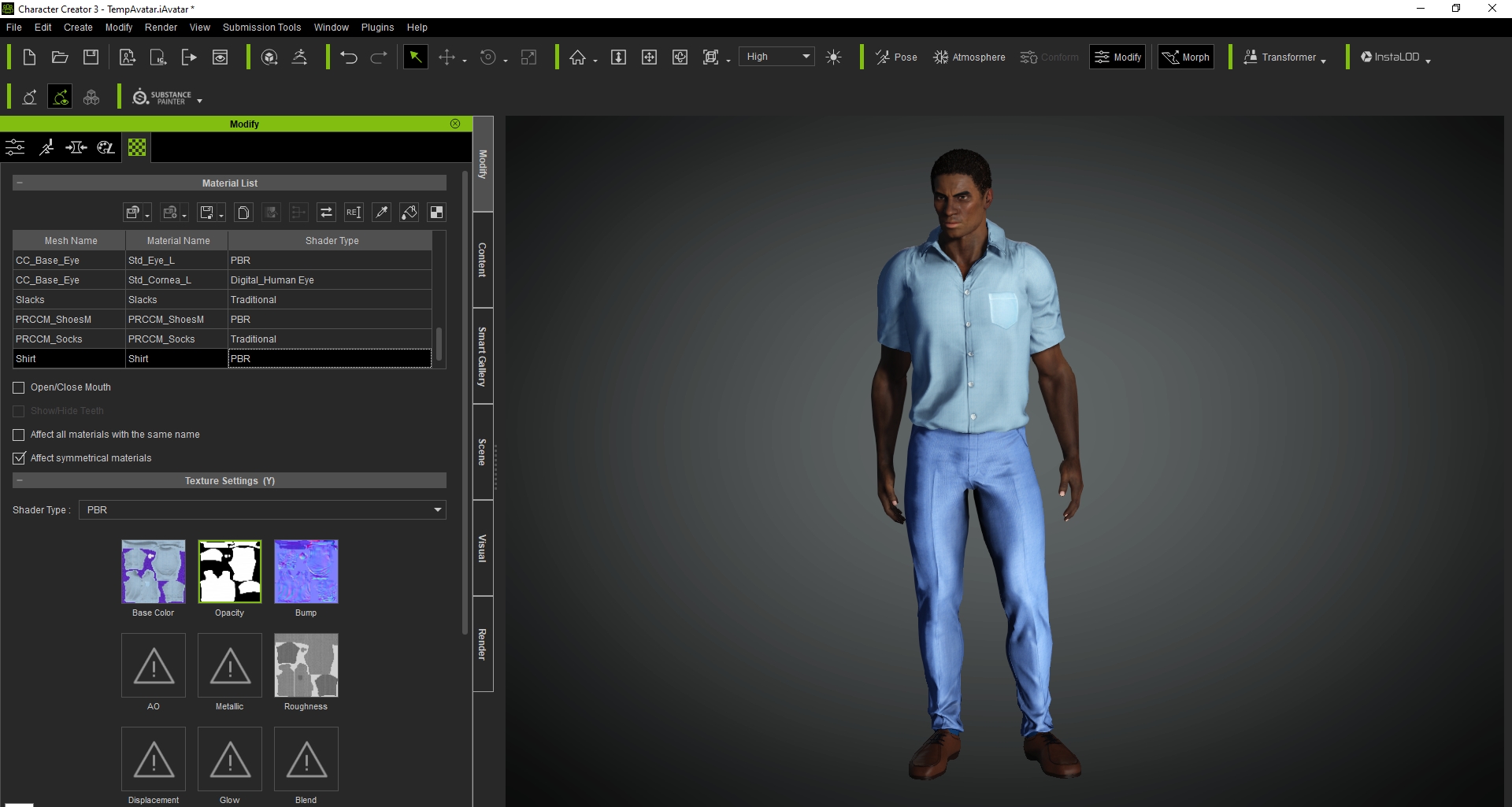This screenshot has width=1512, height=807.
Task: Click the Undo arrow
Action: tap(349, 57)
